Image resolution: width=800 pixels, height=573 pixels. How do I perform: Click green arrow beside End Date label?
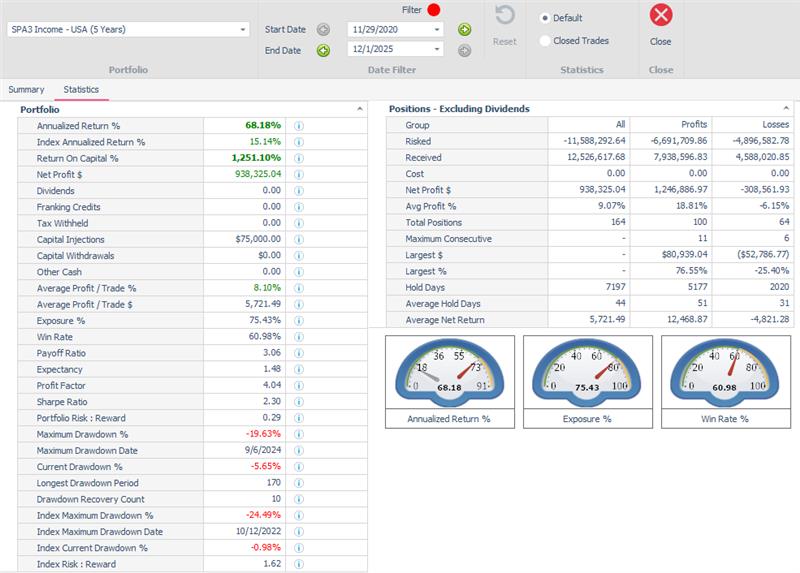point(323,51)
